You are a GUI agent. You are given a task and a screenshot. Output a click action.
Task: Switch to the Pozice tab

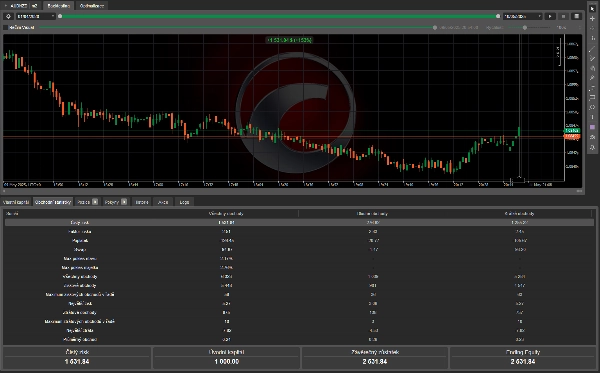point(87,202)
